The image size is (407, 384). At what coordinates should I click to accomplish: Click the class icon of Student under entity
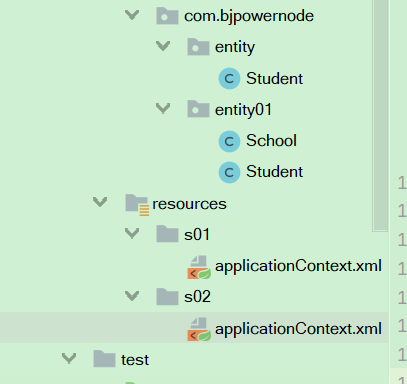point(229,79)
